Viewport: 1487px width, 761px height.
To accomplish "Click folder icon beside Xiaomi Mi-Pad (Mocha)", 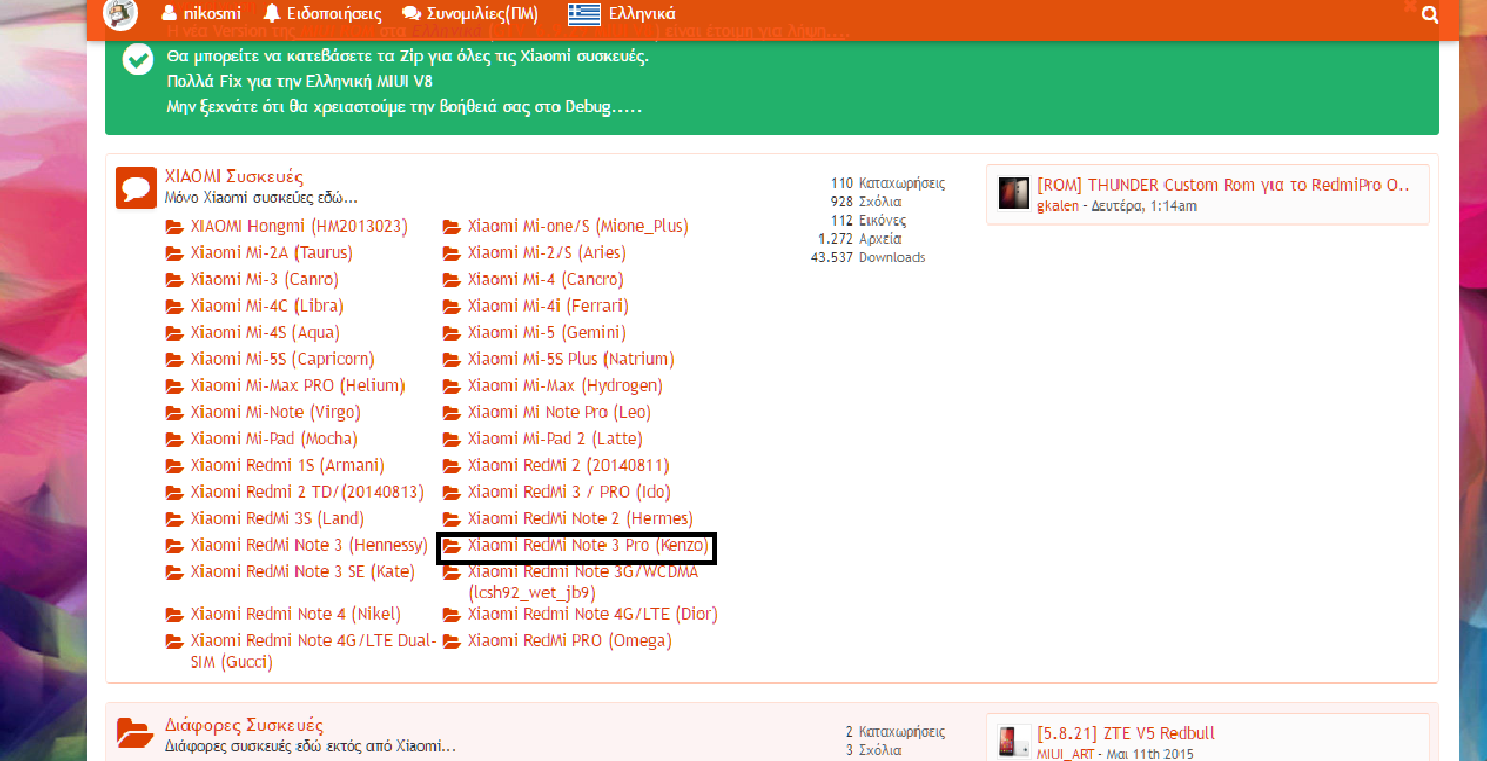I will pyautogui.click(x=175, y=439).
